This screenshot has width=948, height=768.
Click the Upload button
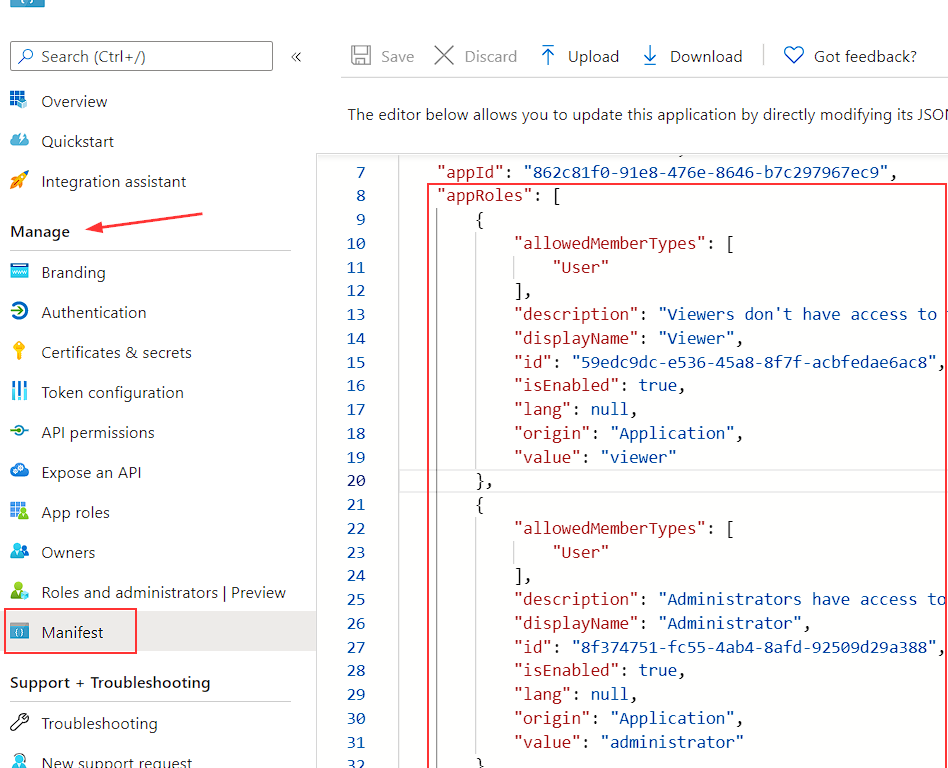[579, 56]
